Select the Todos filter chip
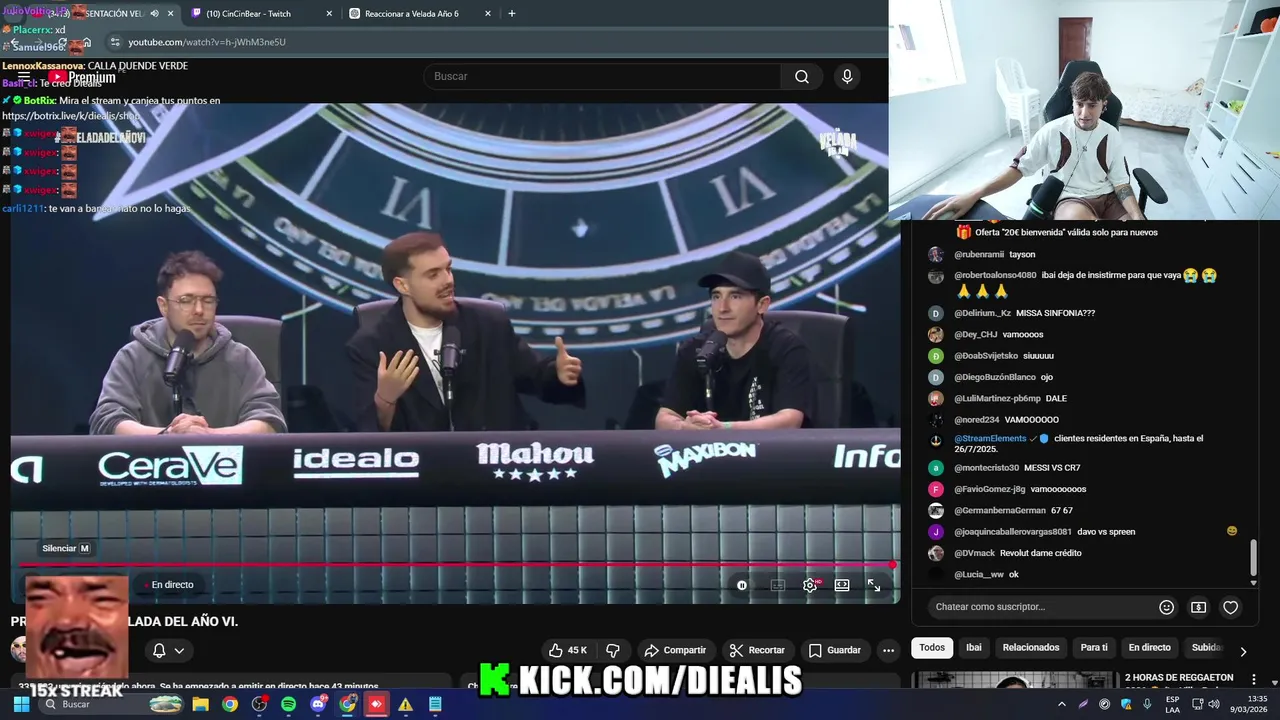This screenshot has height=720, width=1280. [x=932, y=647]
